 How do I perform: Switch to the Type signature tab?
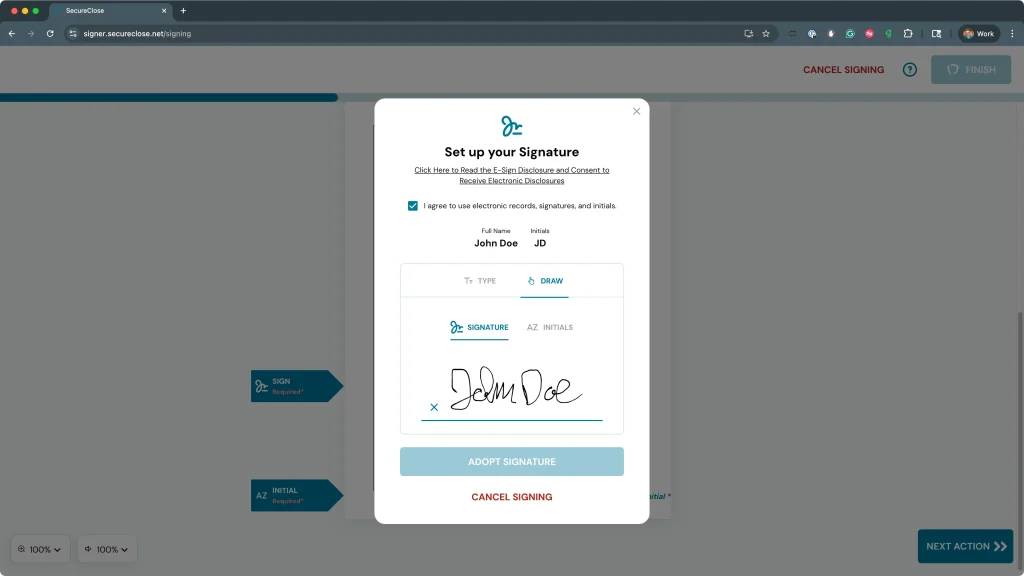[480, 281]
